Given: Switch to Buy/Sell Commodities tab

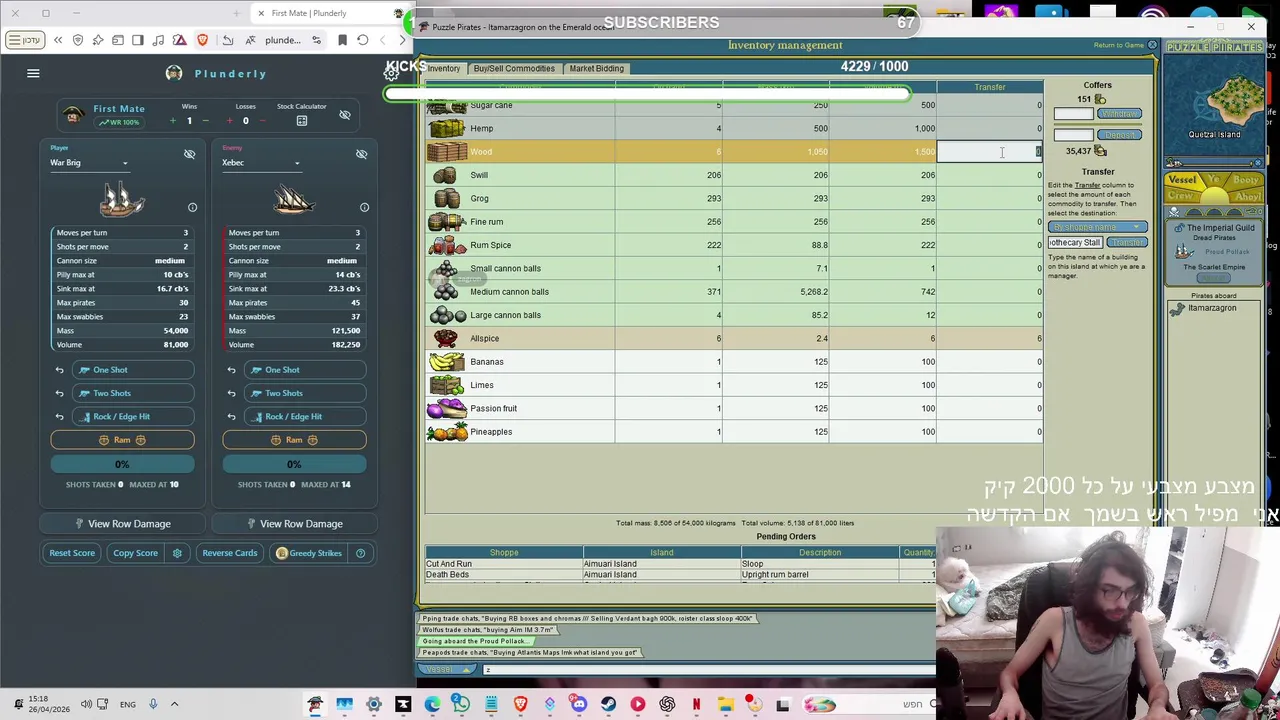Looking at the screenshot, I should click(514, 69).
